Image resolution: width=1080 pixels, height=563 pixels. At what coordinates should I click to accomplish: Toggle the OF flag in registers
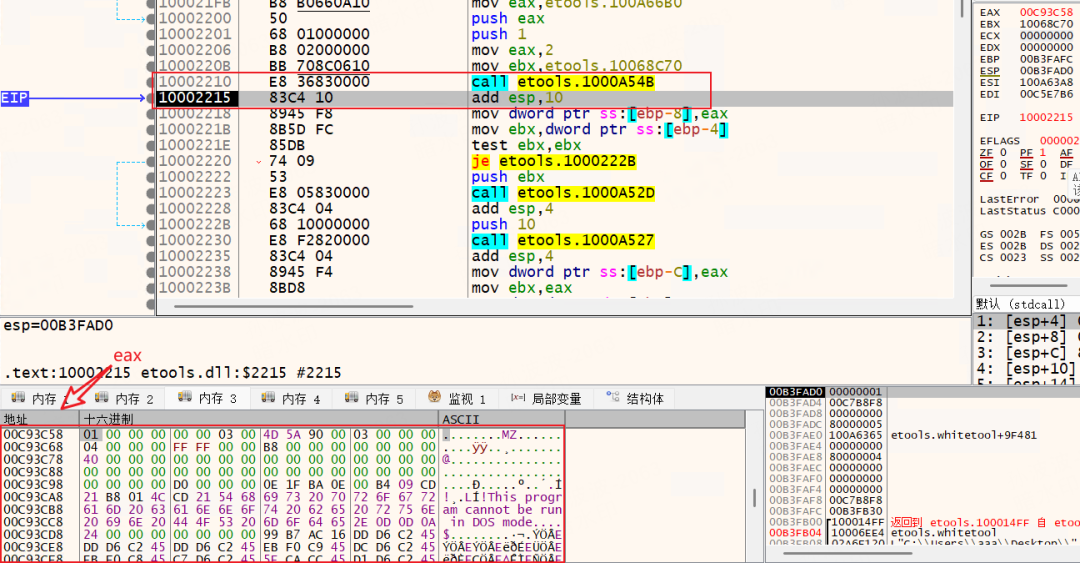click(x=986, y=164)
